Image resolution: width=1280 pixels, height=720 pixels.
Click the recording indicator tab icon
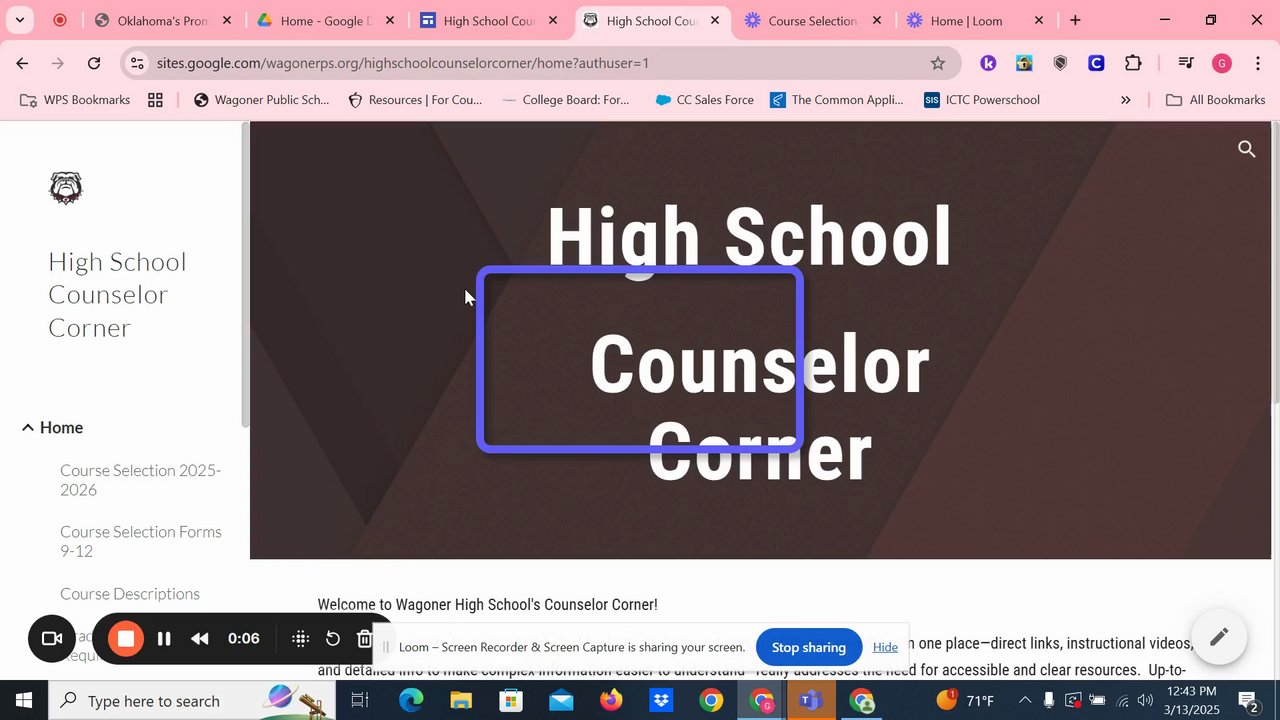pos(60,20)
